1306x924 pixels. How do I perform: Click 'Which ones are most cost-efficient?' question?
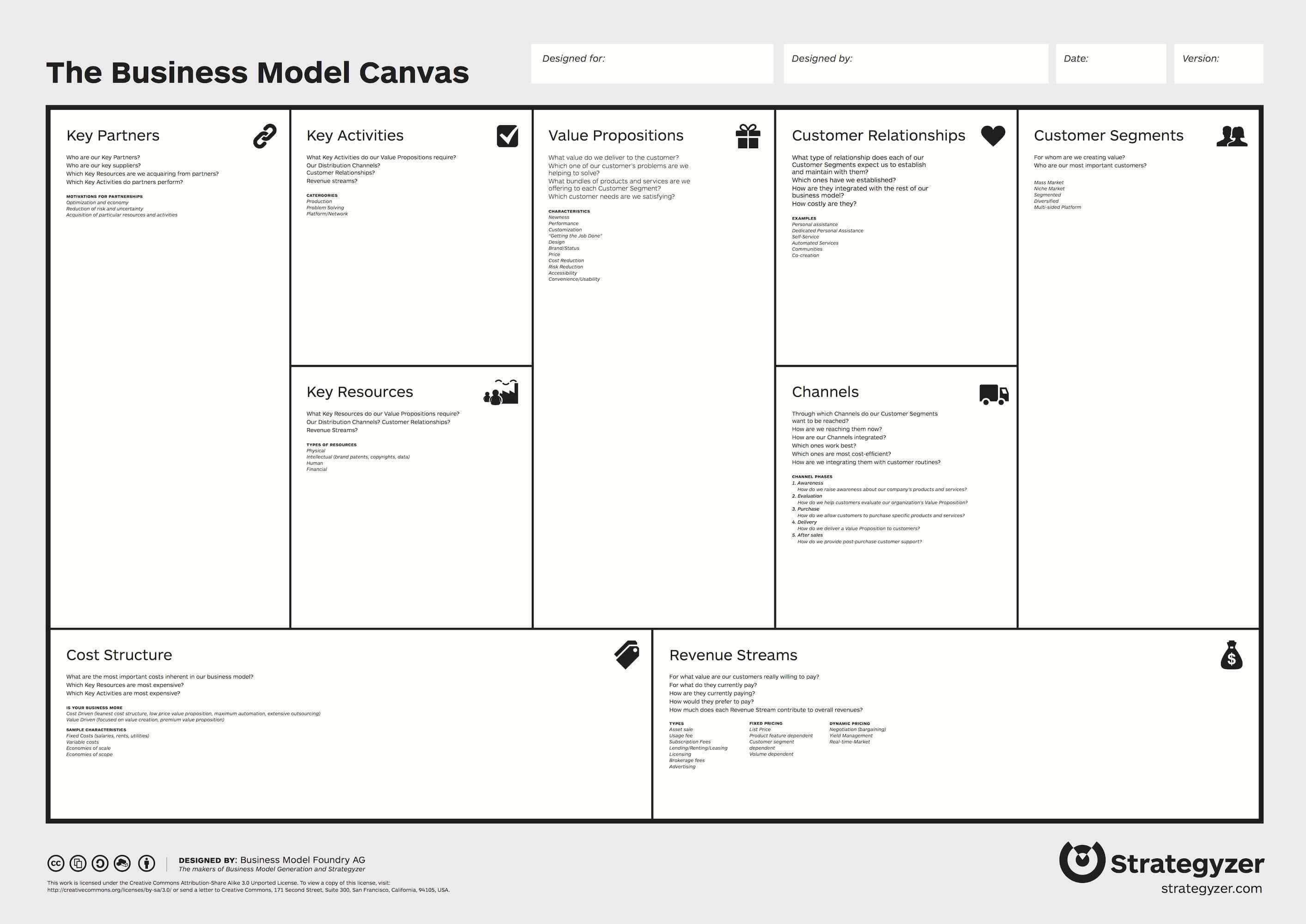tap(841, 454)
